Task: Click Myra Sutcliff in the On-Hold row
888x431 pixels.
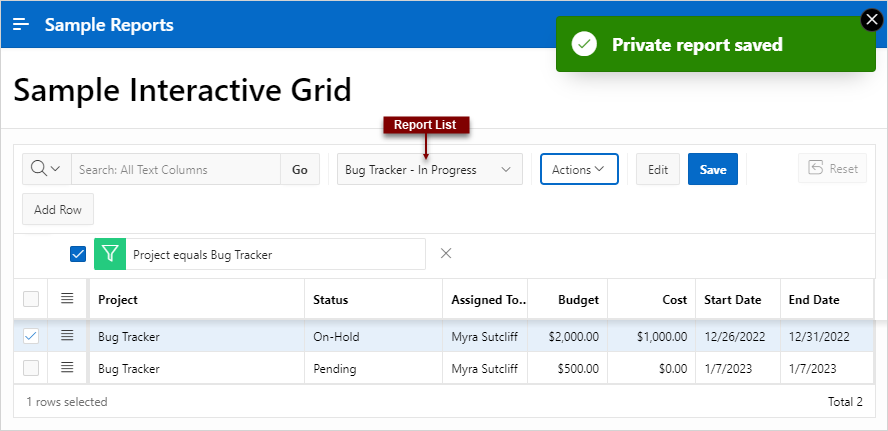Action: pyautogui.click(x=485, y=336)
